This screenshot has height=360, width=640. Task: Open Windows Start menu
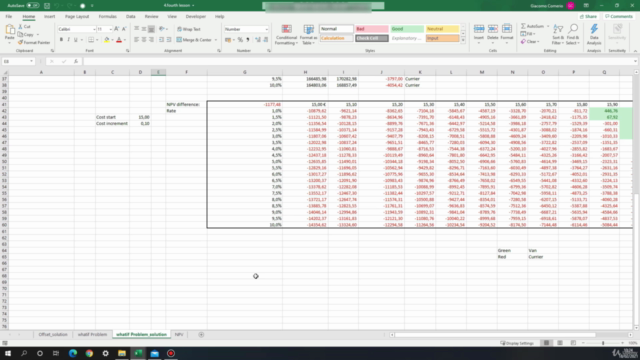click(x=8, y=353)
